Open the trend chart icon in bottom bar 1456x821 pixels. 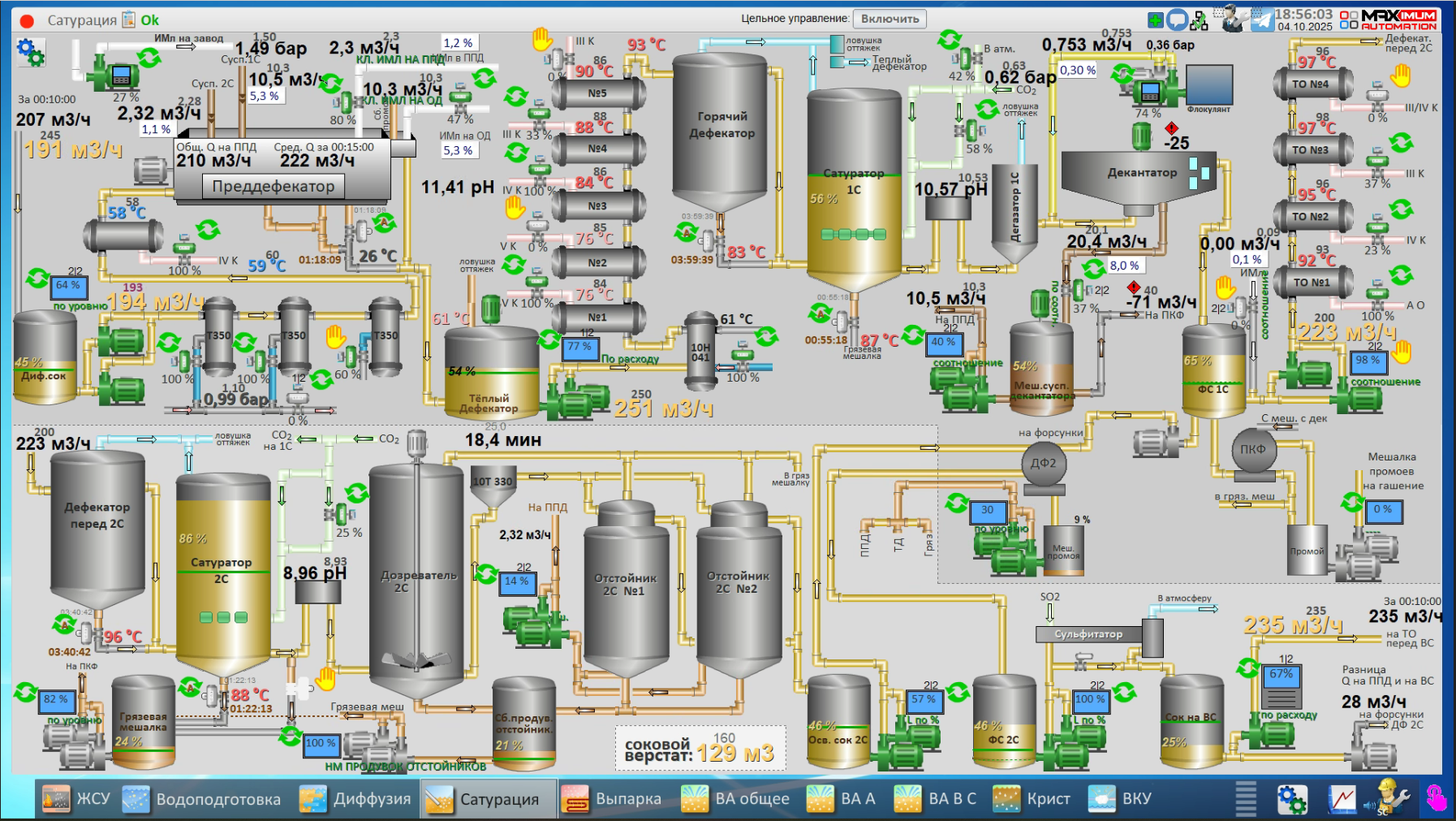pyautogui.click(x=1342, y=799)
